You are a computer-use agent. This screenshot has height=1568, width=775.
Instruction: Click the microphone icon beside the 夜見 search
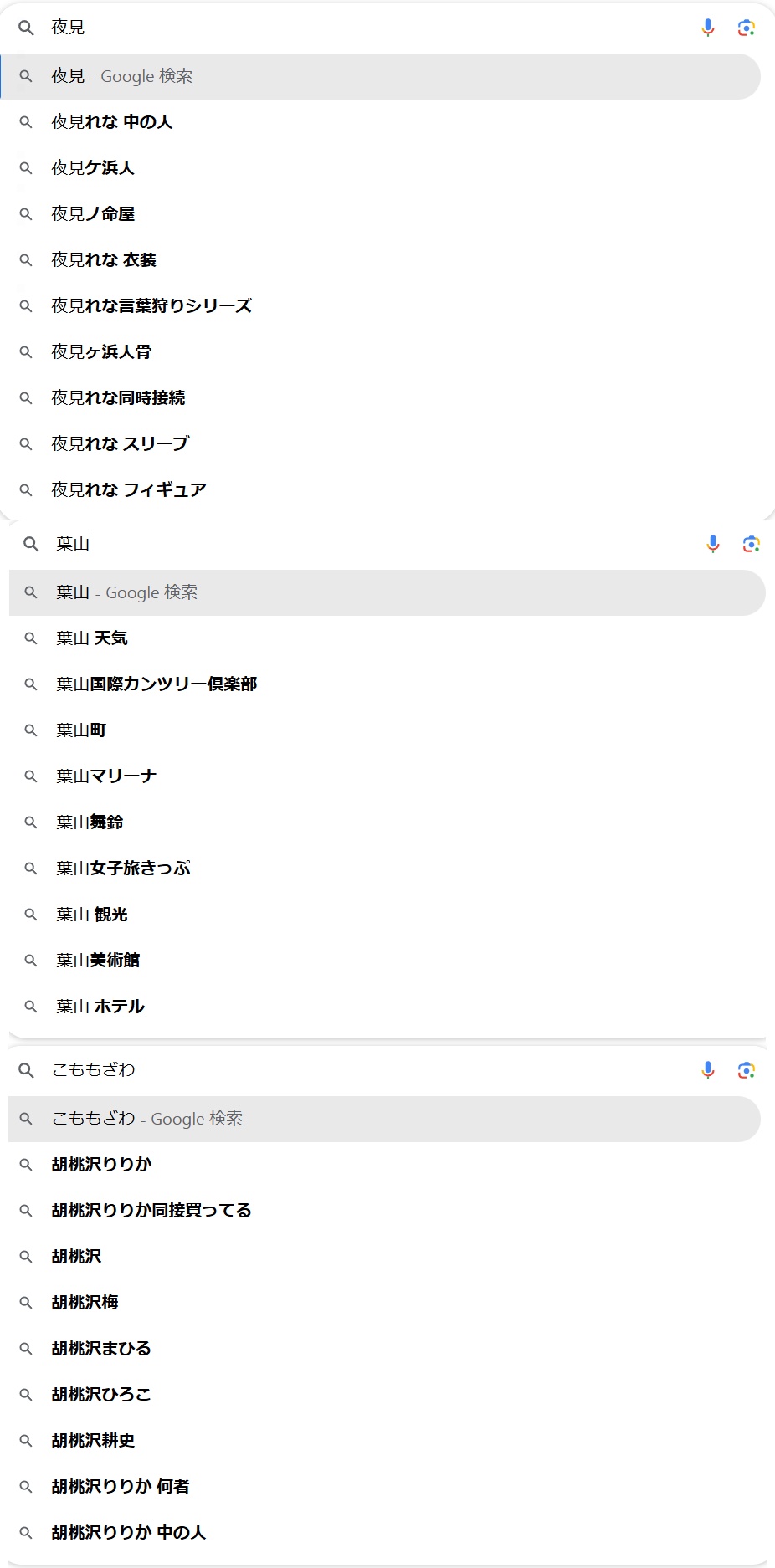(x=708, y=28)
